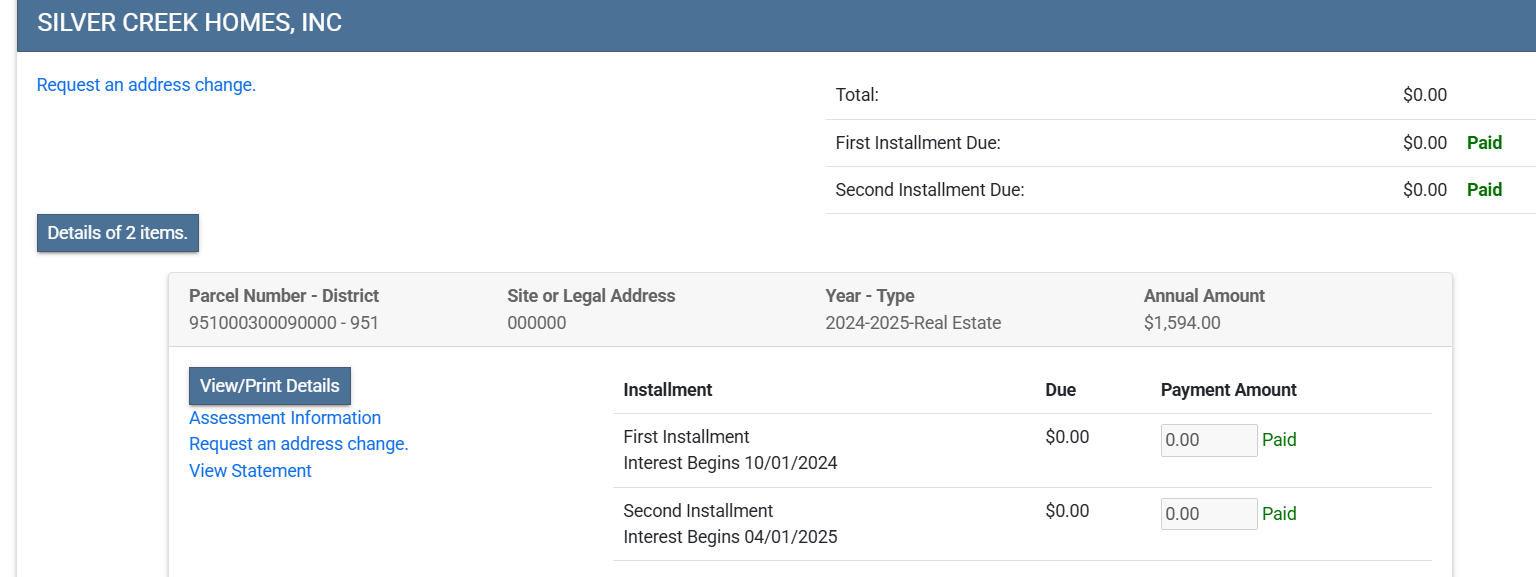Viewport: 1536px width, 577px height.
Task: Click the Paid status beside First Installment Due
Action: (1484, 143)
